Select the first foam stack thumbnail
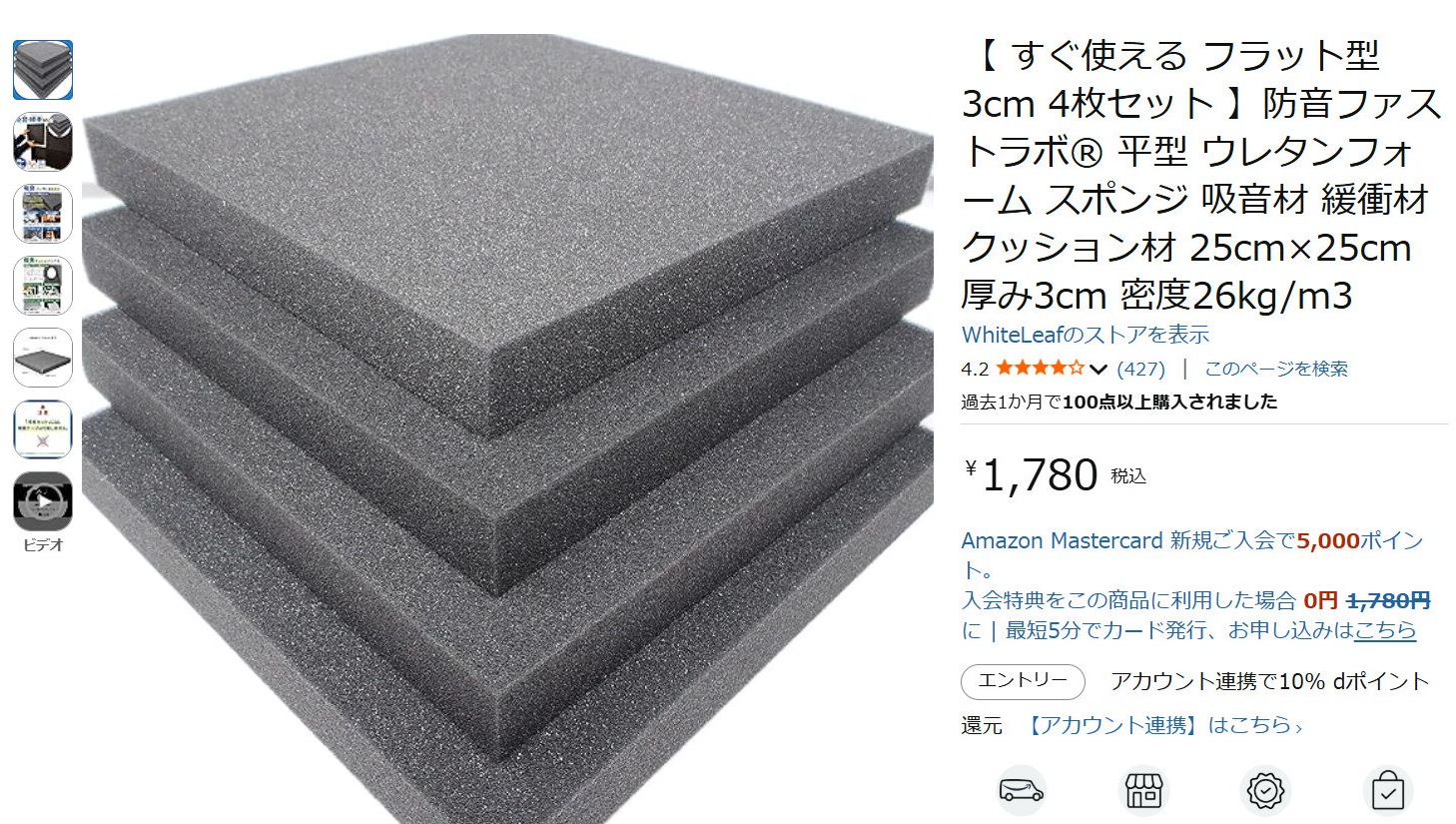This screenshot has width=1456, height=824. 43,70
